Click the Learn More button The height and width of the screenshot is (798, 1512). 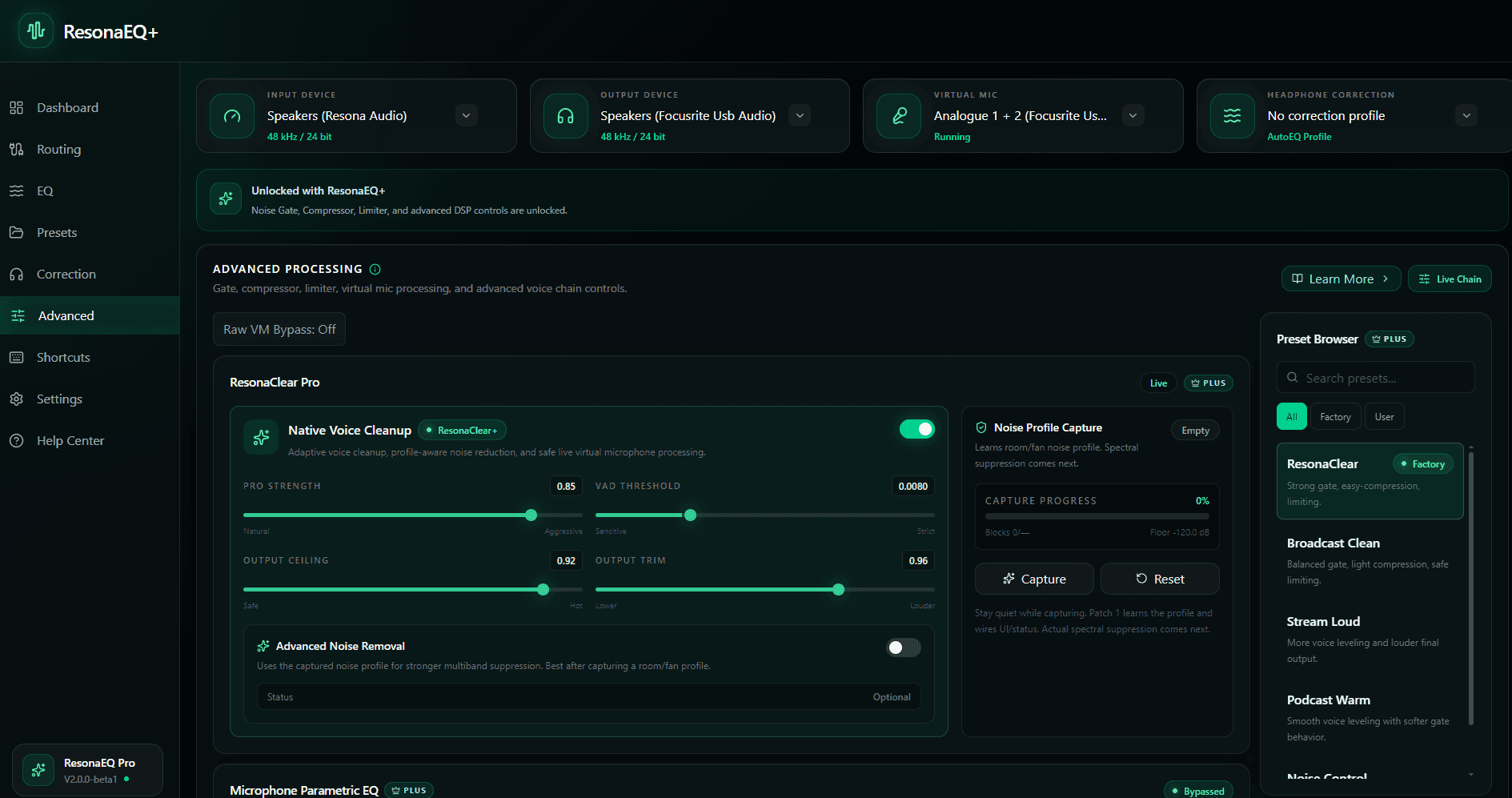point(1341,279)
